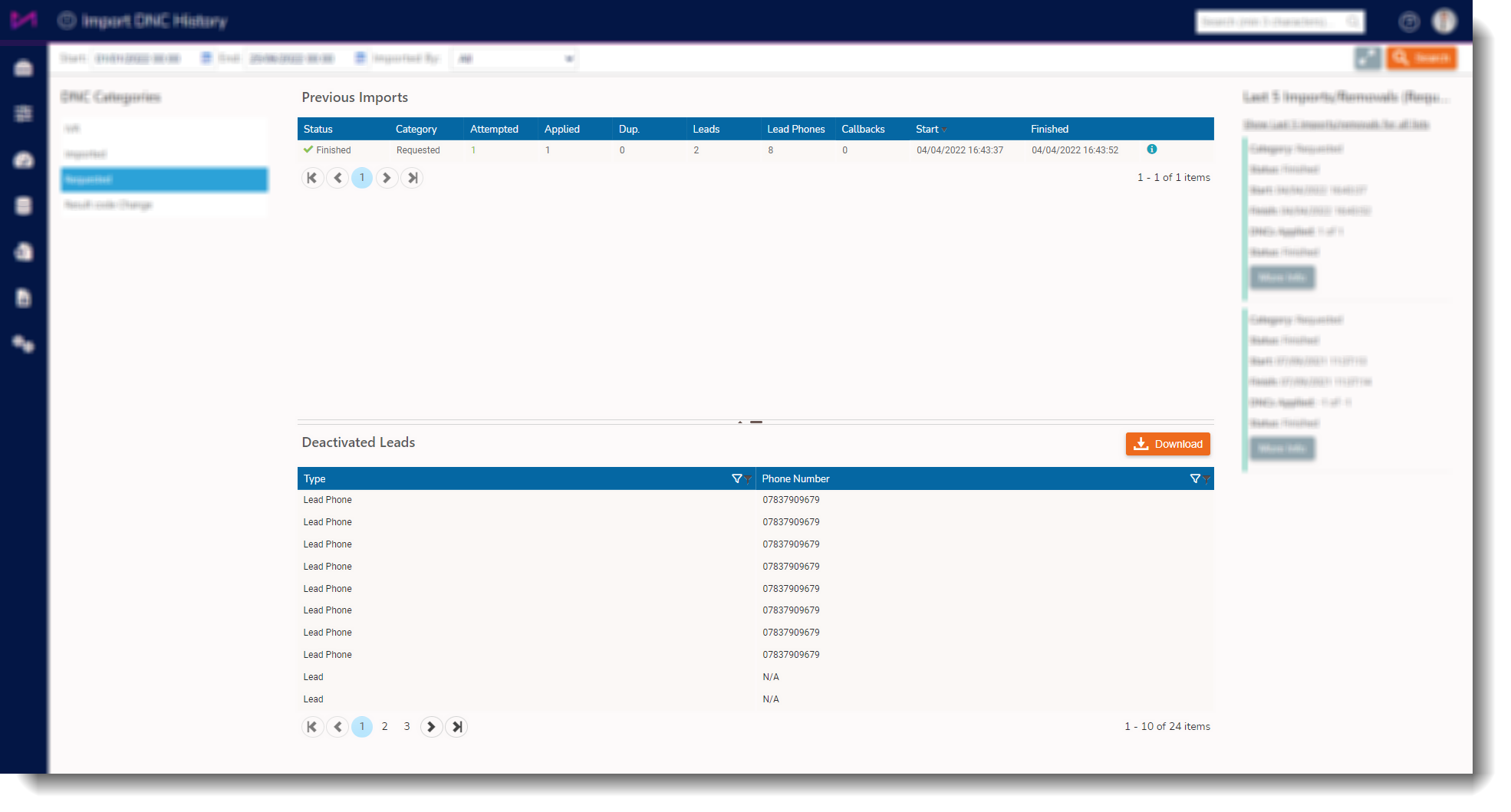Click the start time 04/04/2022 16:43:37
Screen dimensions: 1511x812
click(x=960, y=150)
